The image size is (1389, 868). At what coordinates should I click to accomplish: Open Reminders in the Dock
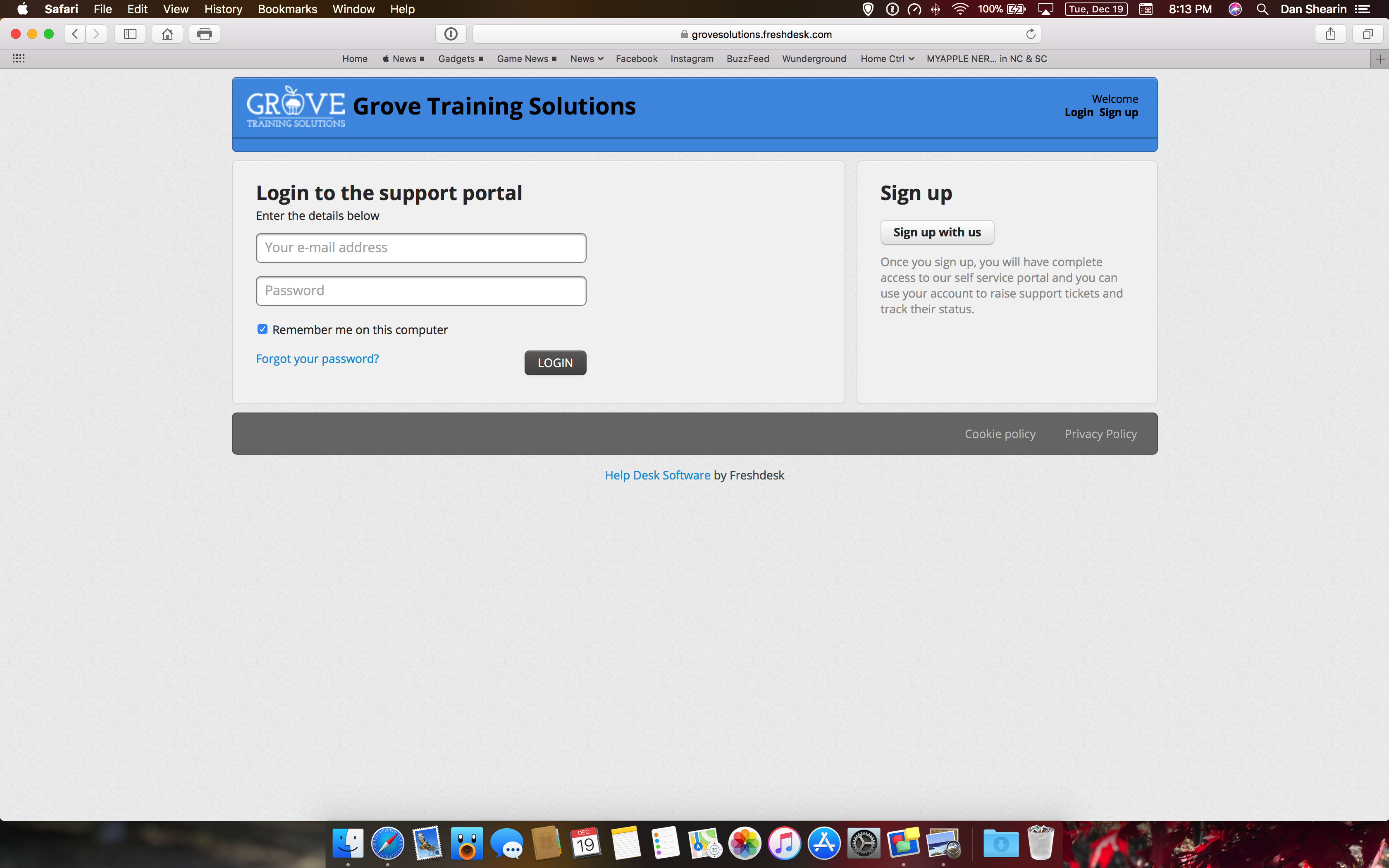click(x=665, y=844)
